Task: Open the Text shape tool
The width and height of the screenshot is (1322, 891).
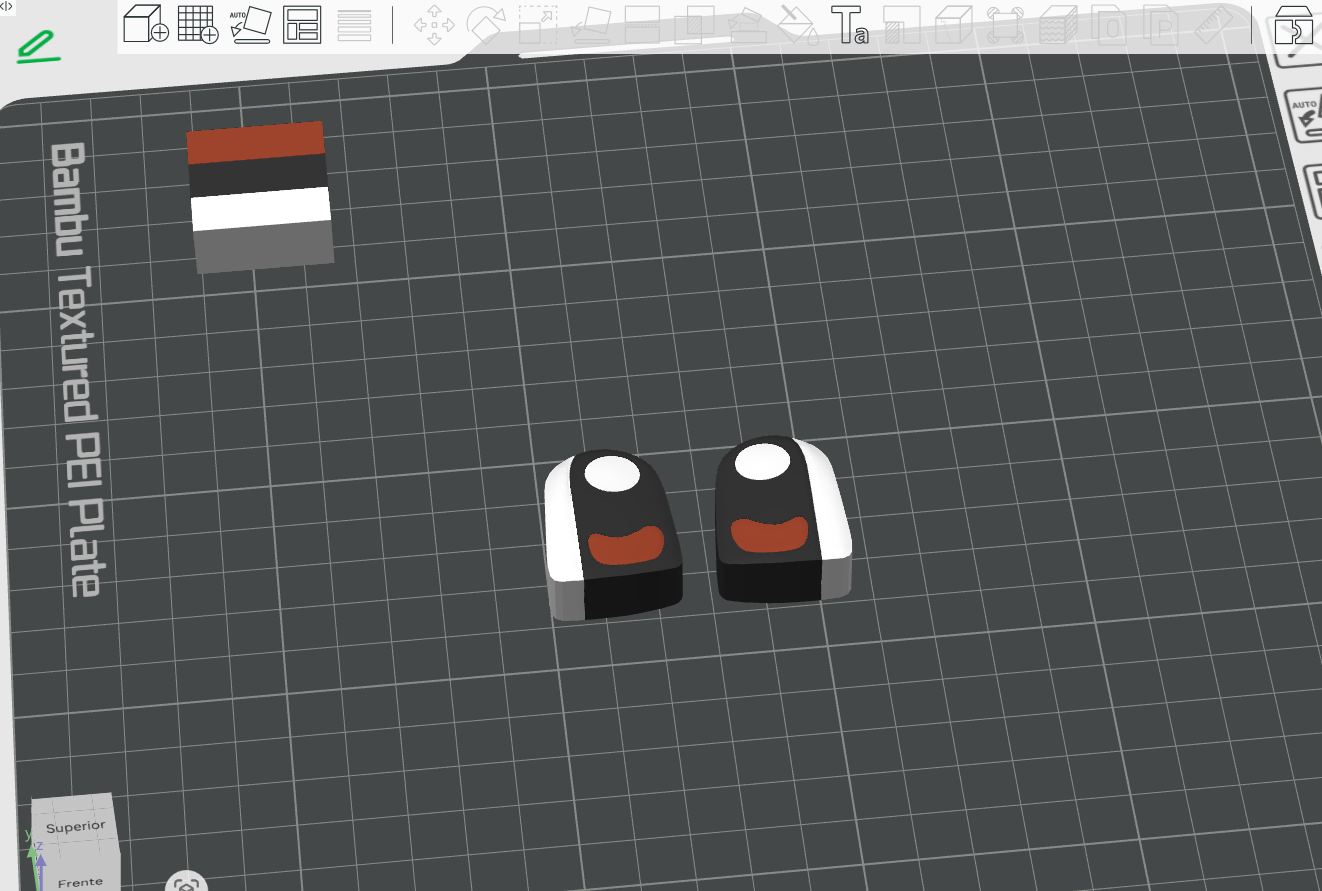Action: point(849,25)
